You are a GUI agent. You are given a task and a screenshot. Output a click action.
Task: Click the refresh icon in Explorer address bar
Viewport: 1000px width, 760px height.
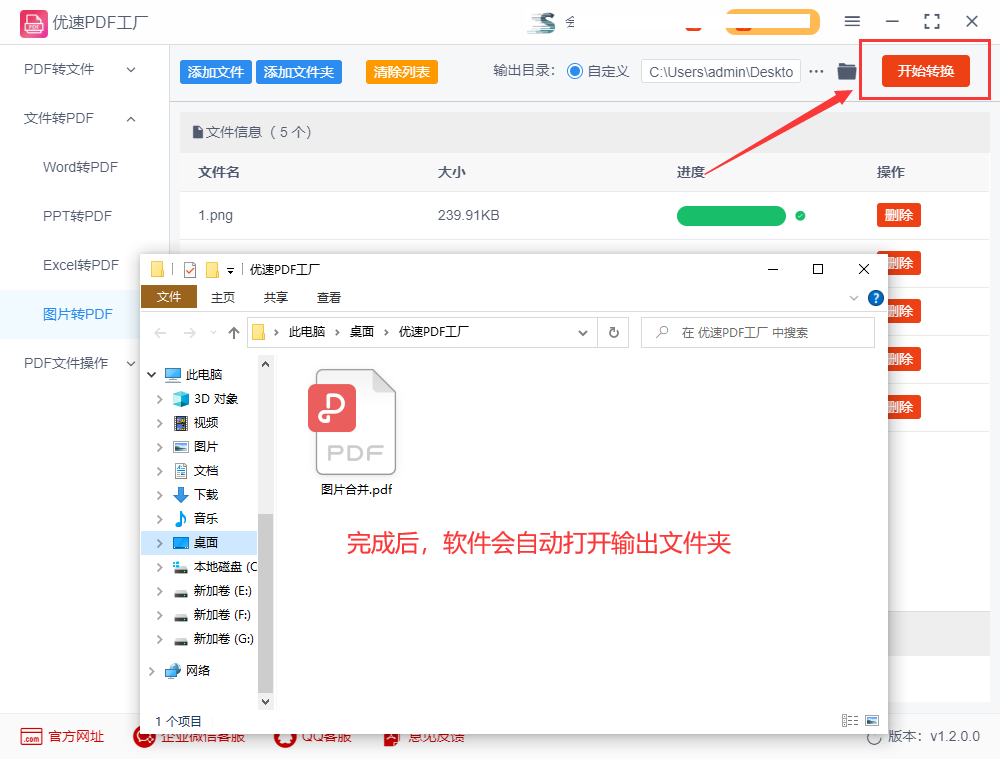(x=614, y=332)
